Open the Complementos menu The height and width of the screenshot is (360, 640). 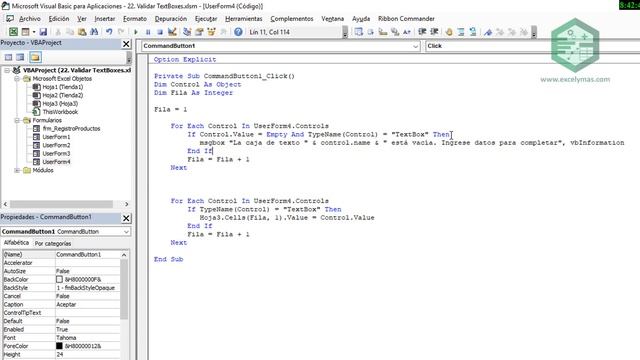292,19
